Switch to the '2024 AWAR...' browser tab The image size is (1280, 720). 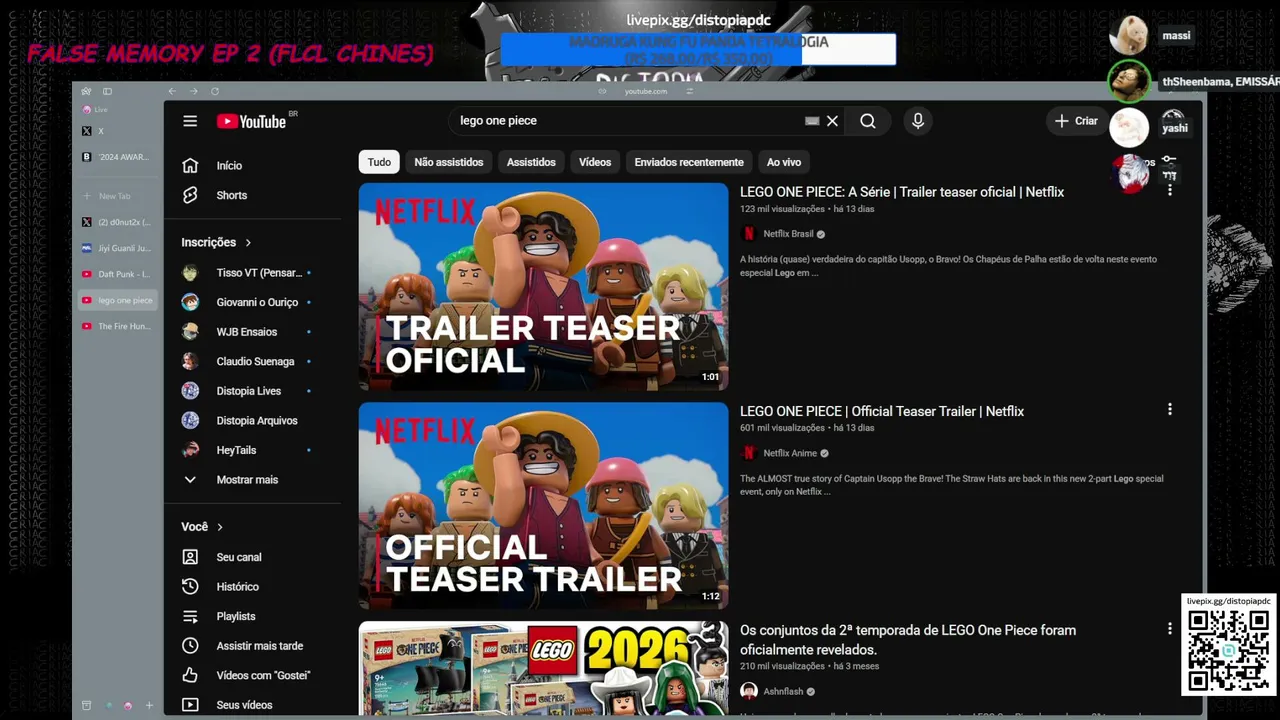pyautogui.click(x=116, y=157)
